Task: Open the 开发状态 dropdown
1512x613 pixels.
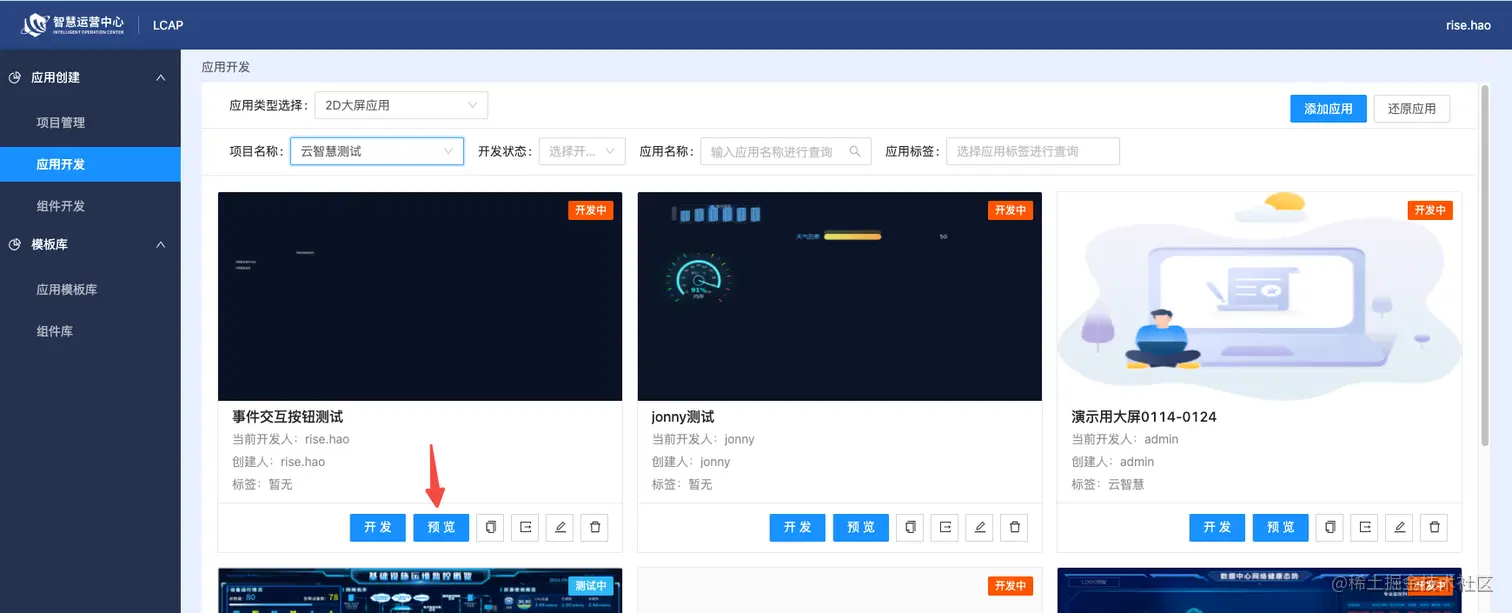Action: (582, 151)
